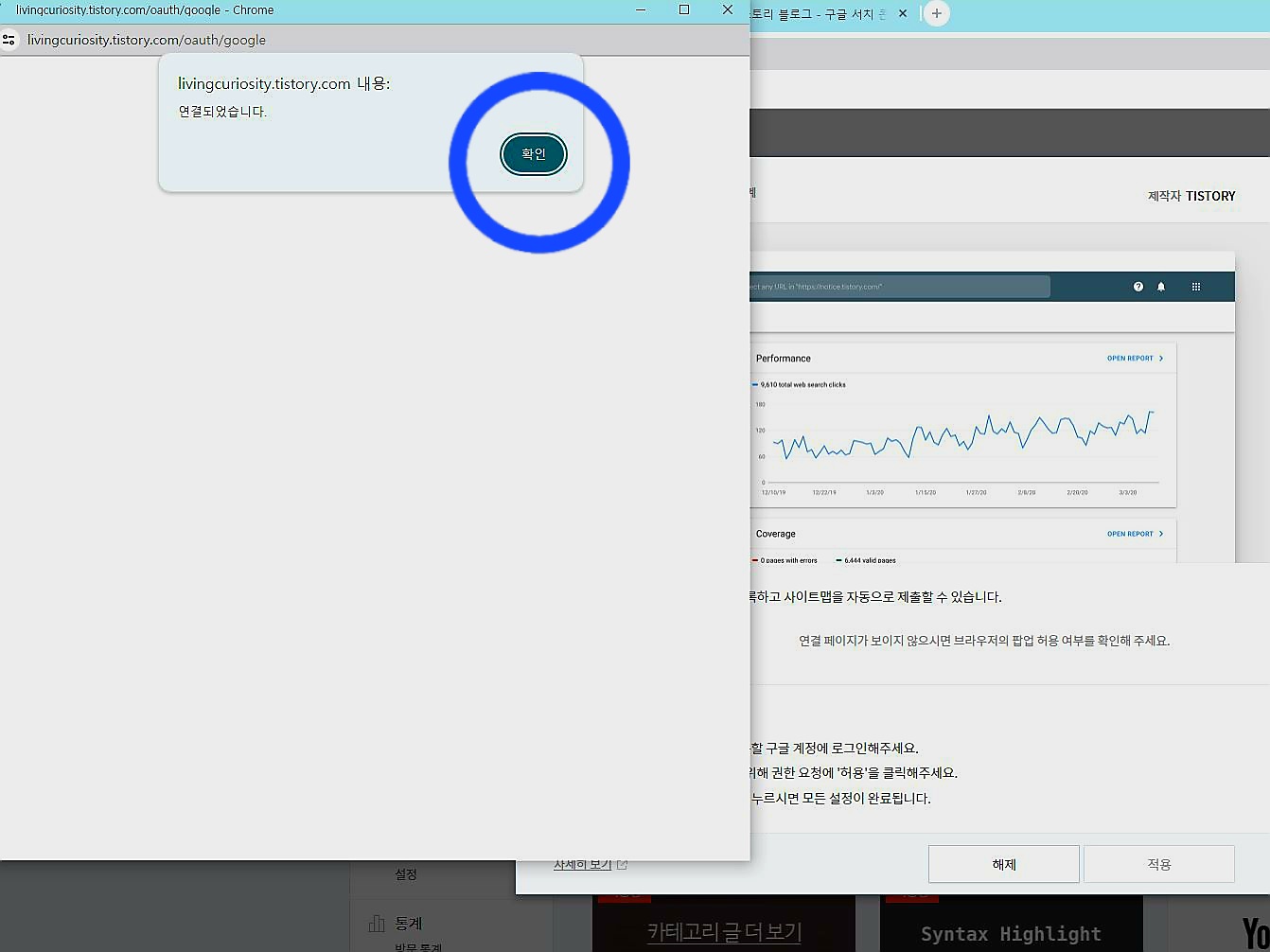
Task: Open Coverage OPEN REPORT link
Action: (1135, 534)
